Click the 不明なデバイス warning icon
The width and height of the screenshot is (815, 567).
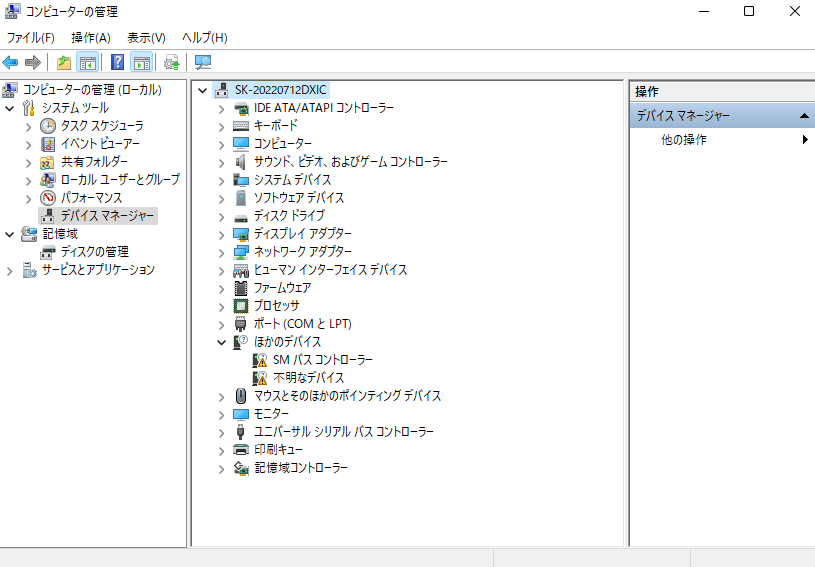(x=259, y=378)
